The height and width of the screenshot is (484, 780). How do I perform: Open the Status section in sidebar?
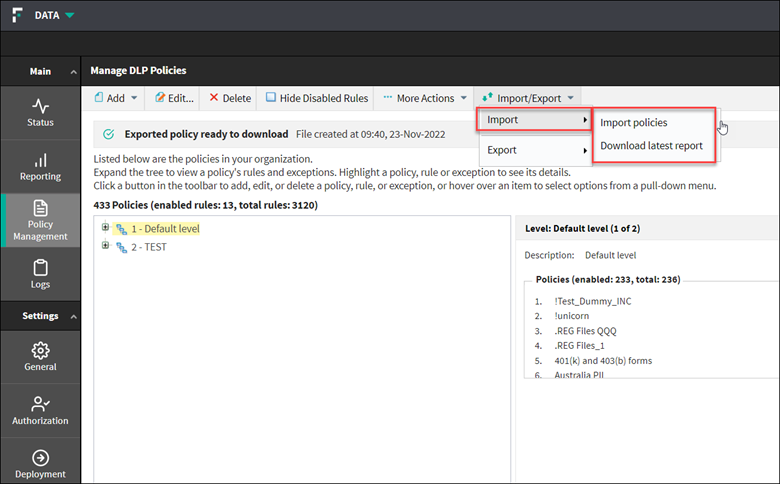[x=40, y=112]
